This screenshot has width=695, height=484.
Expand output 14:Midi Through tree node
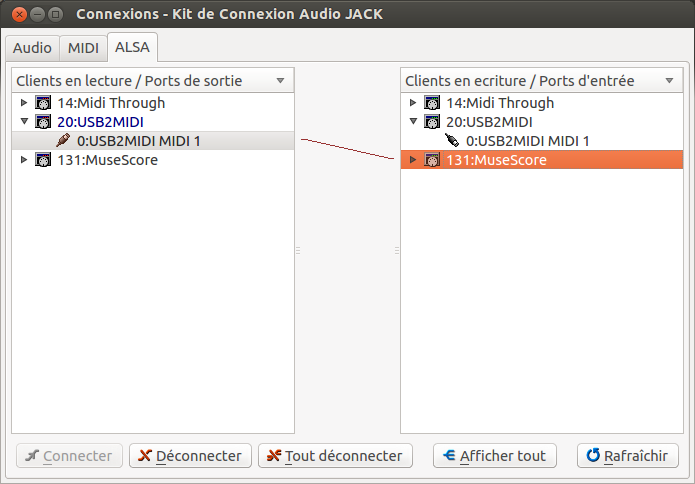pos(24,103)
